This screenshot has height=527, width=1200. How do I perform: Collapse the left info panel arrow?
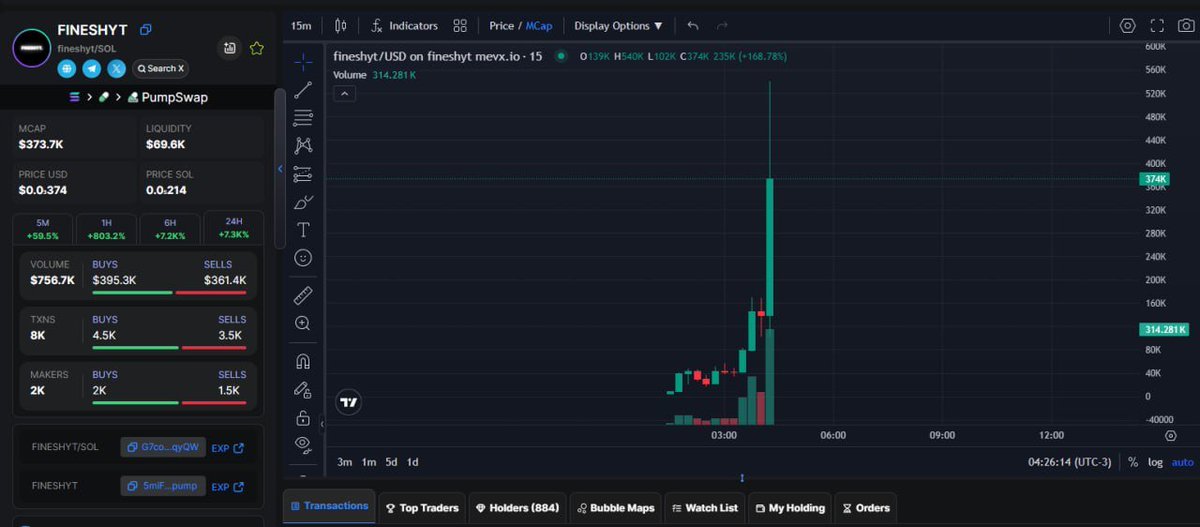point(280,169)
